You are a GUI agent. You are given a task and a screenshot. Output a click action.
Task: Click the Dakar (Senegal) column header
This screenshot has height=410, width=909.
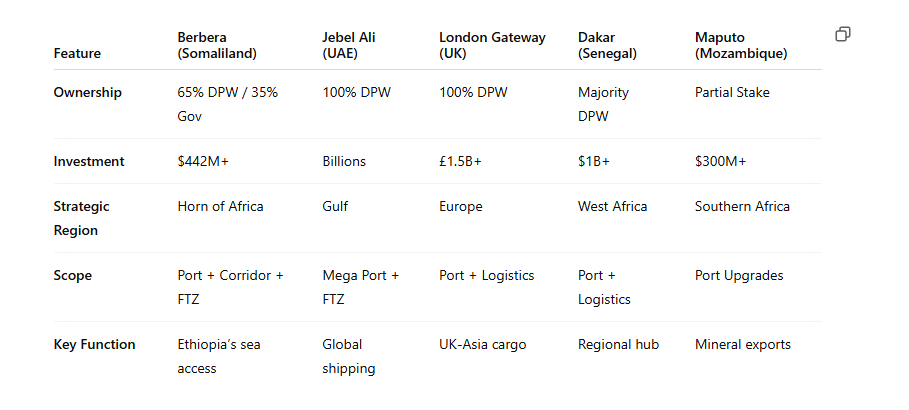[x=607, y=45]
